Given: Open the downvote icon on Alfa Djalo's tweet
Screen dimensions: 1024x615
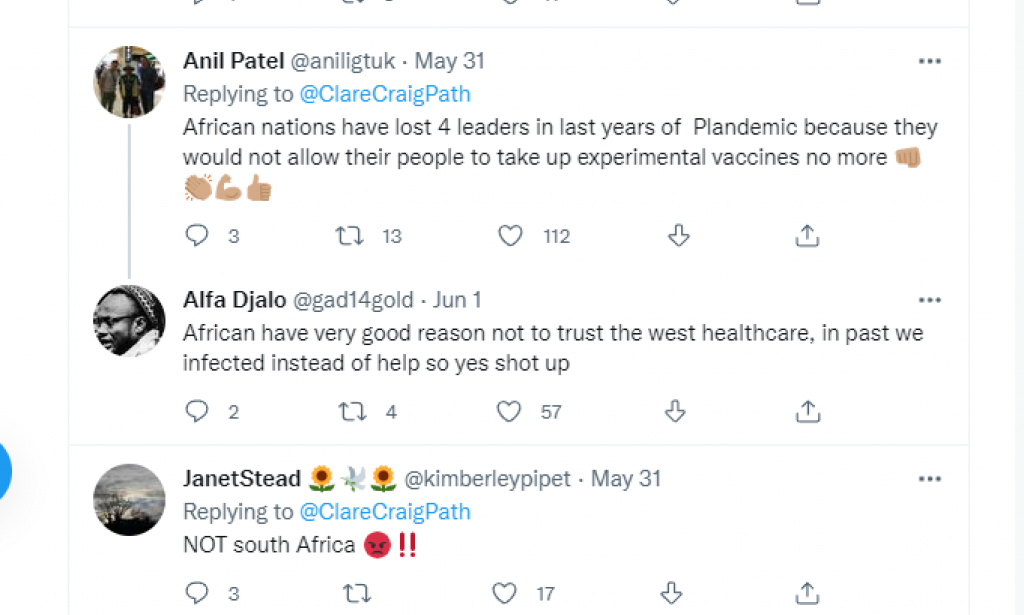Looking at the screenshot, I should [674, 411].
